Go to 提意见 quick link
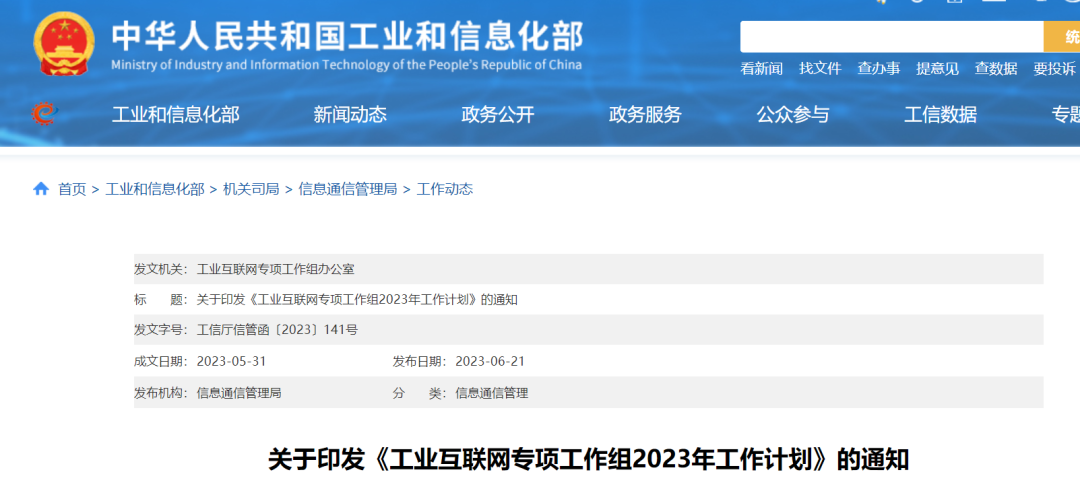This screenshot has height=497, width=1080. (937, 69)
